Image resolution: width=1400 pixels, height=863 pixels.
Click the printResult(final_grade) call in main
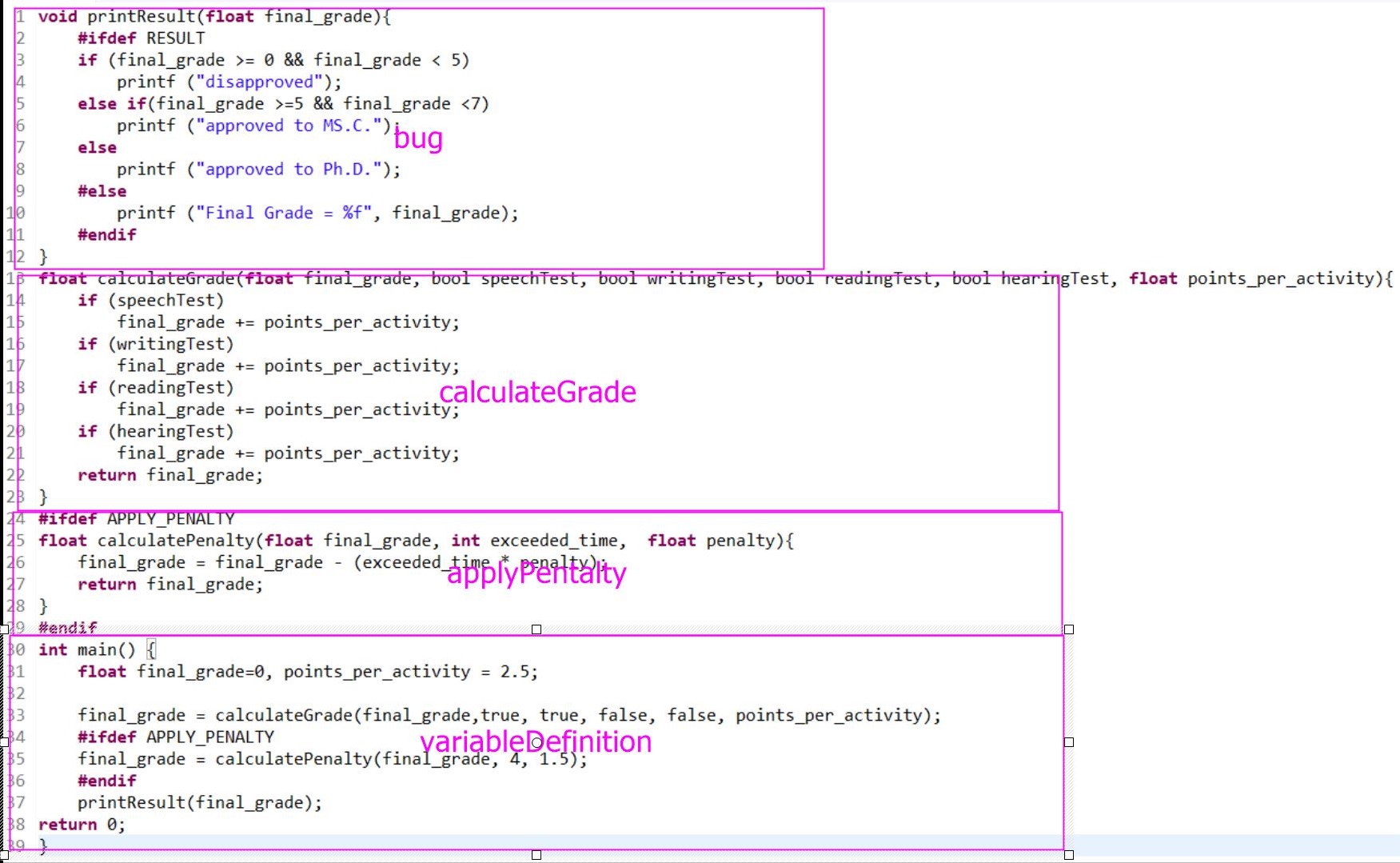(x=199, y=803)
